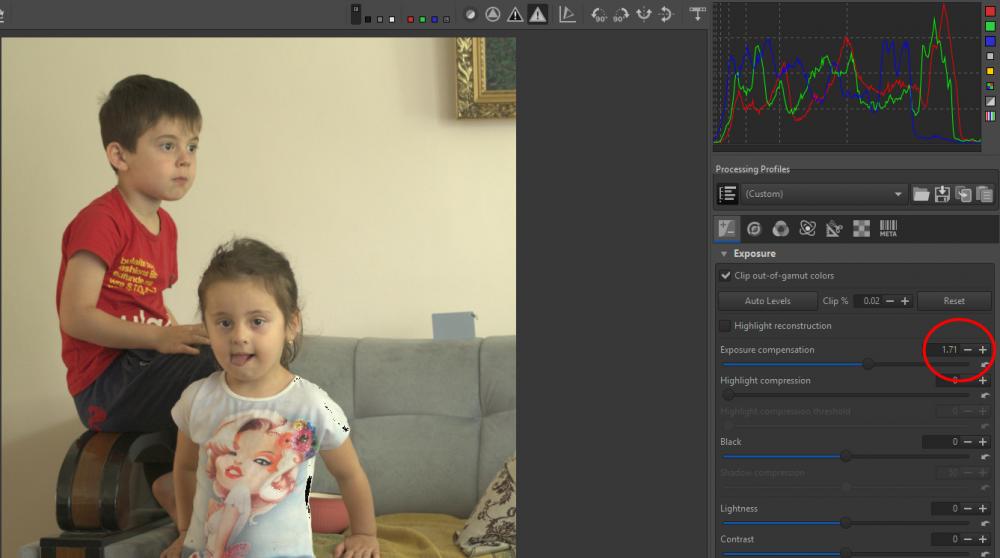Toggle the middle grey preview background

380,20
